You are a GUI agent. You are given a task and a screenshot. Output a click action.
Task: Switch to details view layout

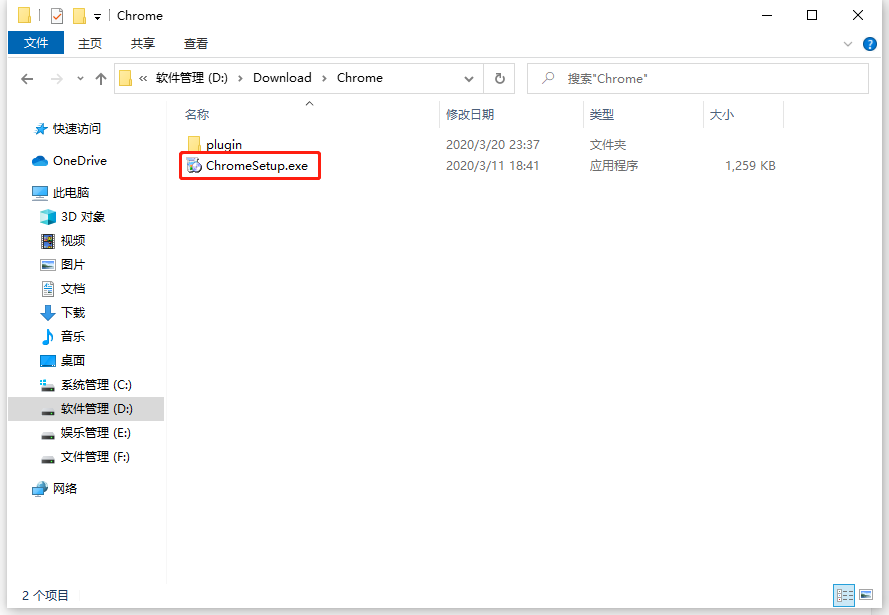[844, 595]
